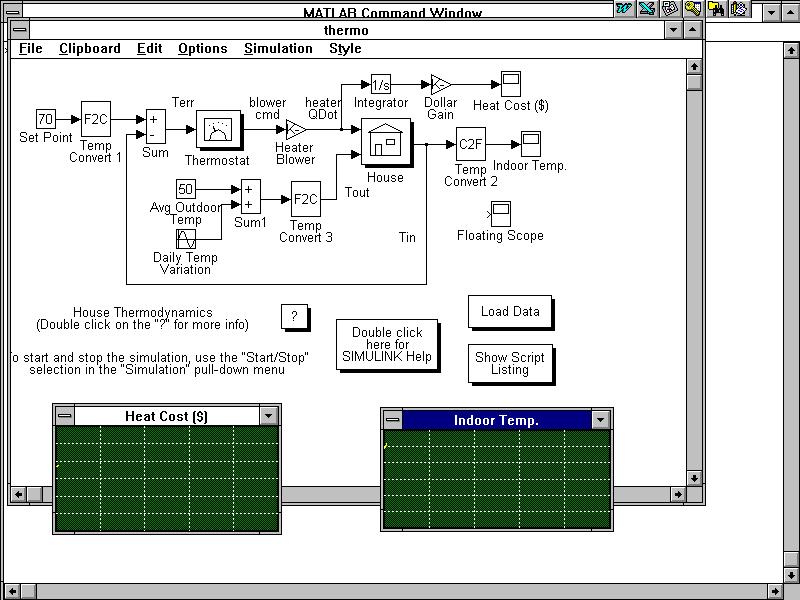Click Command Window vertical scrollbar up arrow
Image resolution: width=800 pixels, height=600 pixels.
[x=791, y=50]
